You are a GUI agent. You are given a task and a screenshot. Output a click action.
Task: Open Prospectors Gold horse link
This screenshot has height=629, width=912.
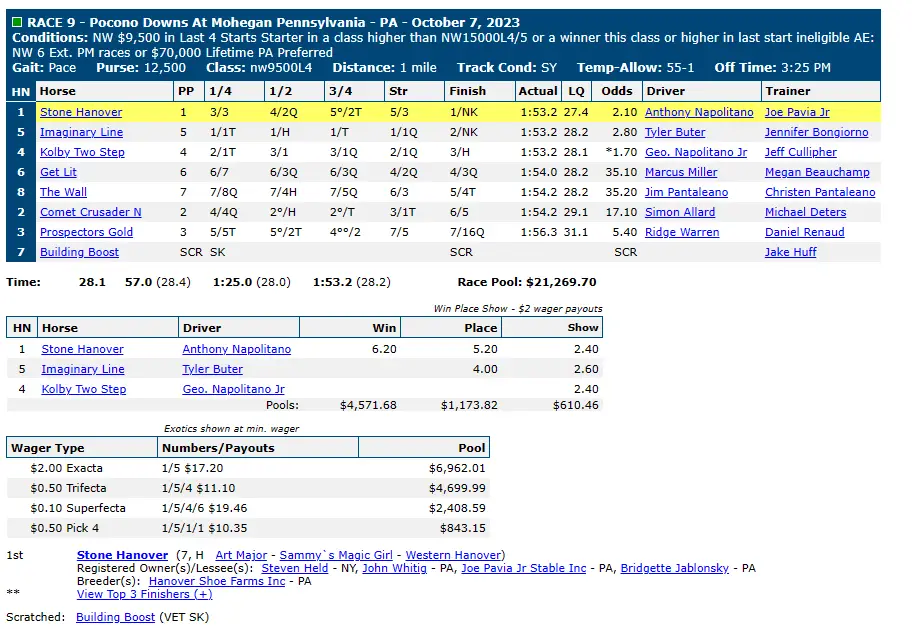coord(86,232)
